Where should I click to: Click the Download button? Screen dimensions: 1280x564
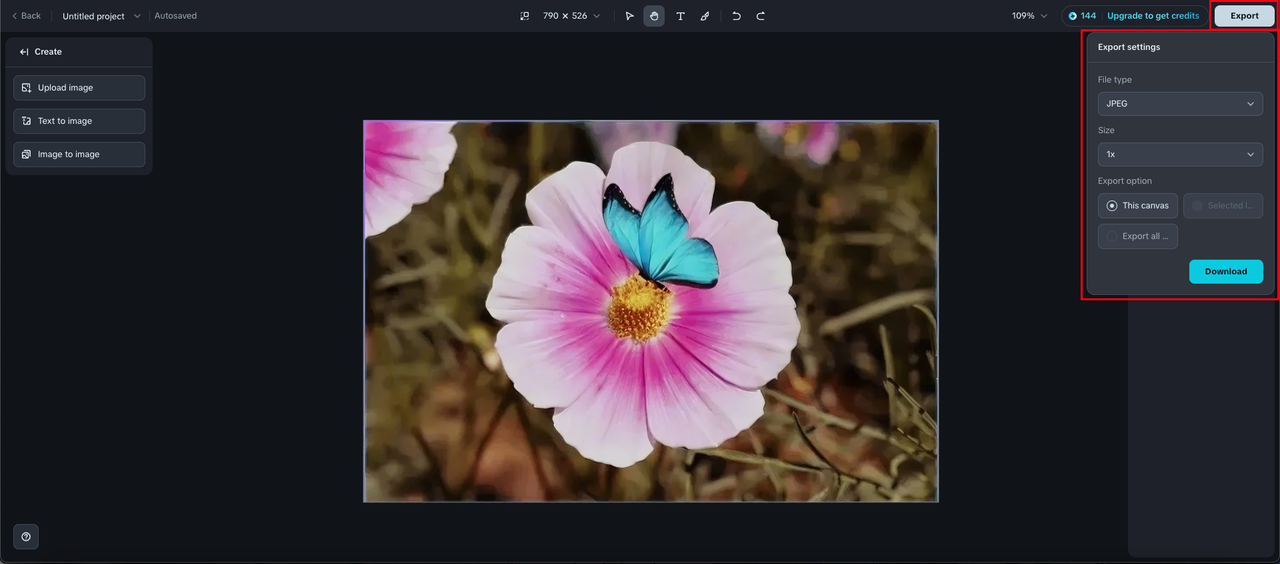(1226, 272)
